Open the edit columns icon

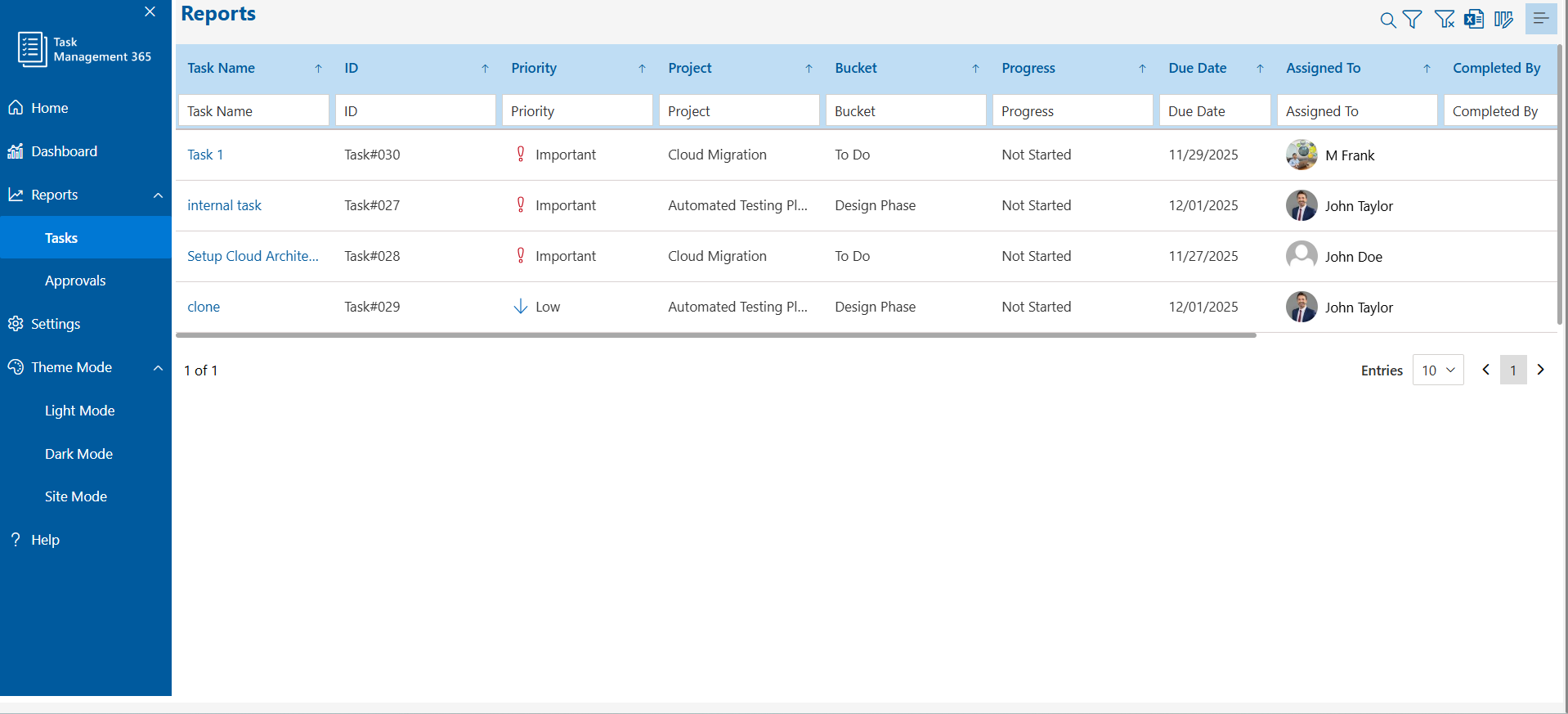[x=1503, y=19]
